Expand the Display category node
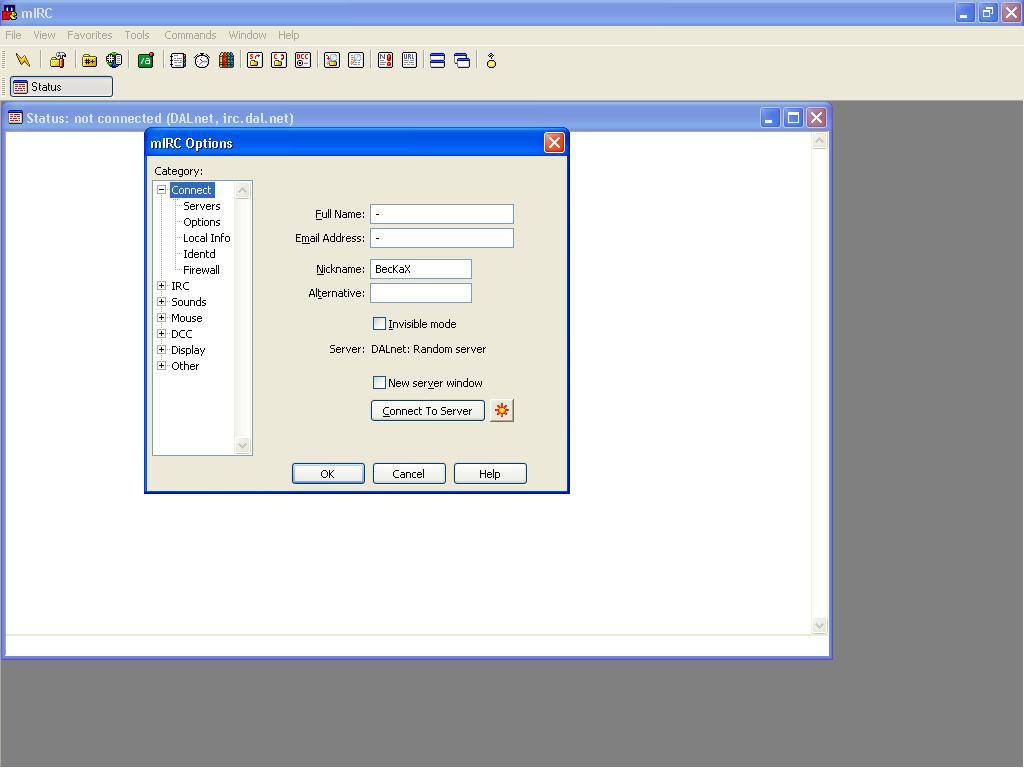 pyautogui.click(x=161, y=349)
